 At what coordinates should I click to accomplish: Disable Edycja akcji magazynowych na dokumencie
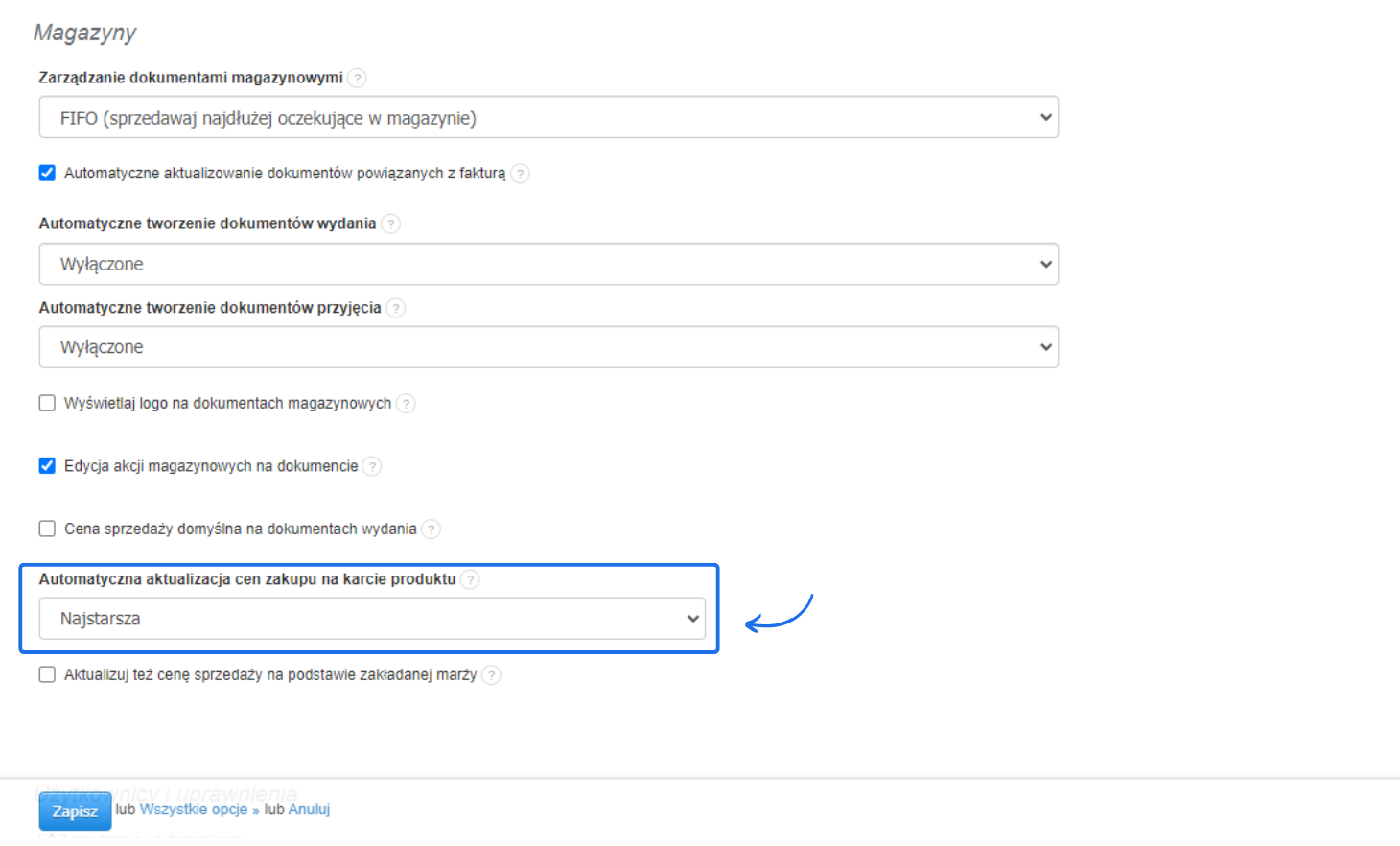tap(47, 466)
